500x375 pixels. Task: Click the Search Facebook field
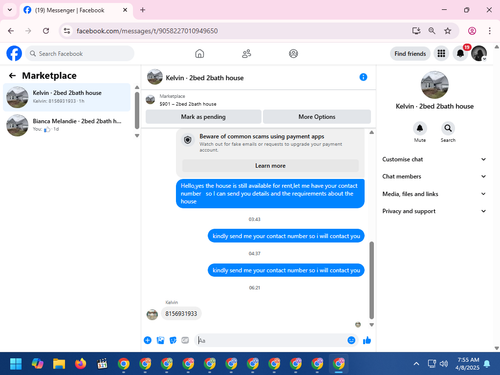click(80, 54)
